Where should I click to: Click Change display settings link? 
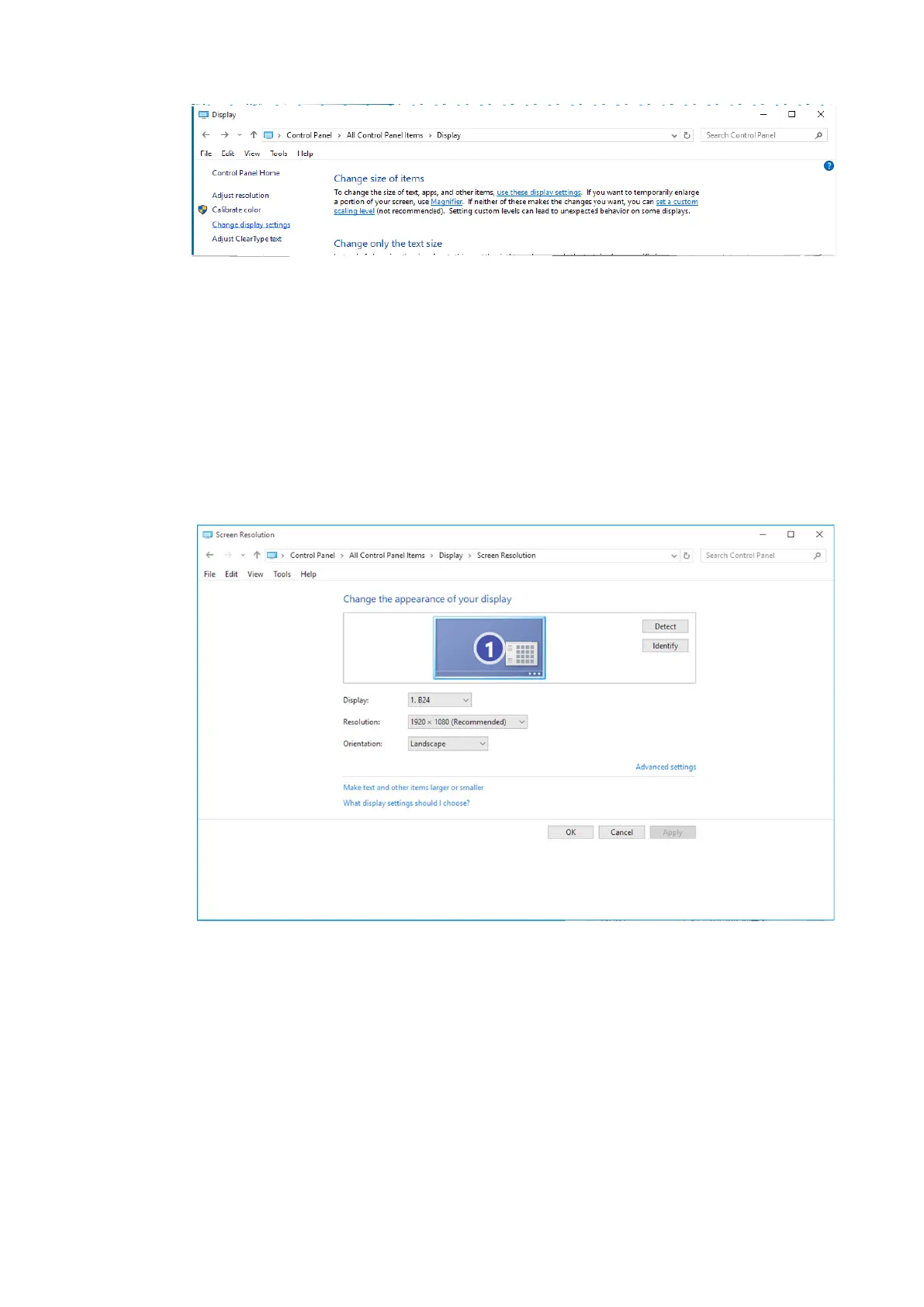click(x=251, y=225)
